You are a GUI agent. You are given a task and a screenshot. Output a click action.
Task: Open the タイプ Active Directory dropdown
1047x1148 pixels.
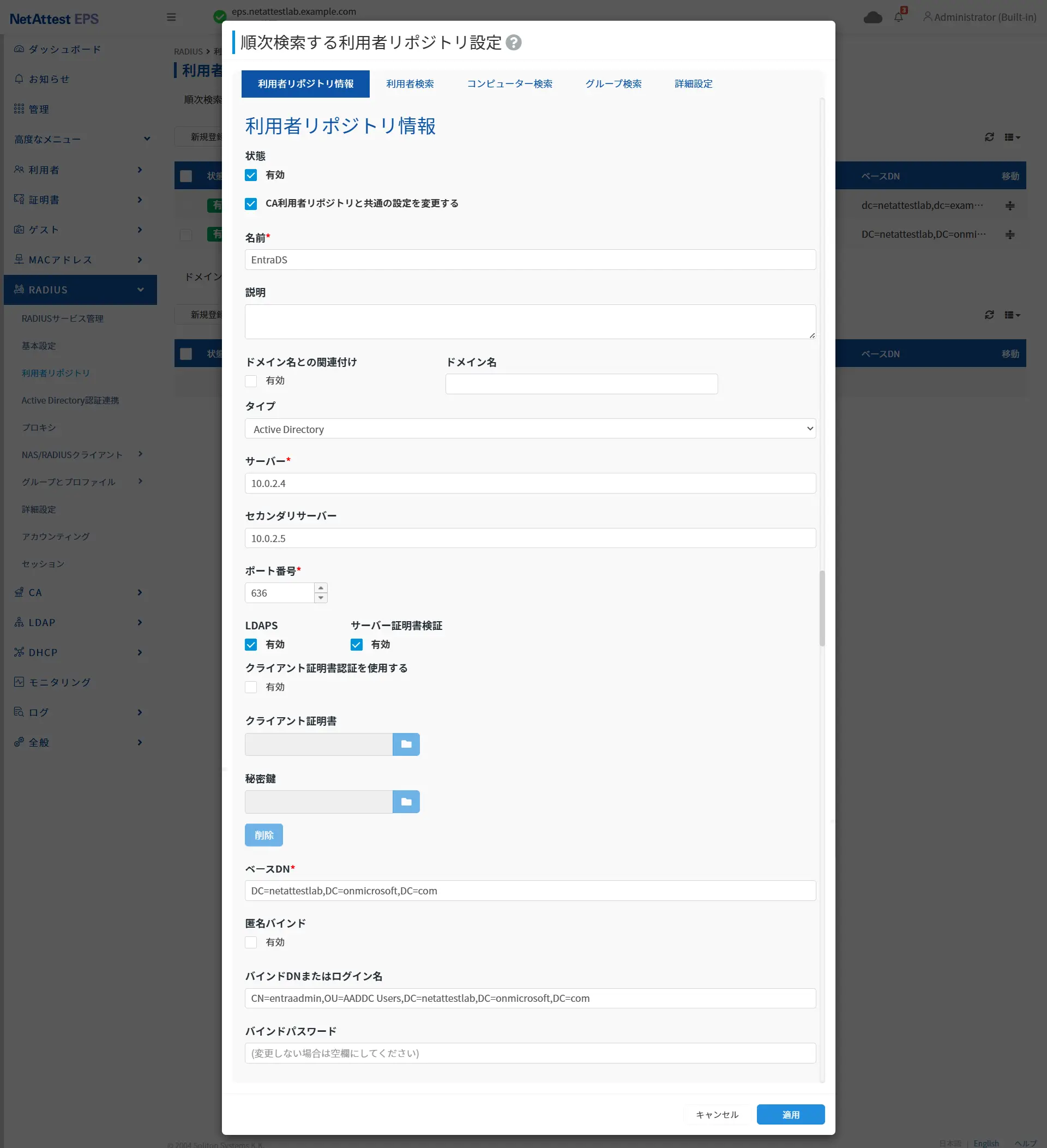click(529, 429)
